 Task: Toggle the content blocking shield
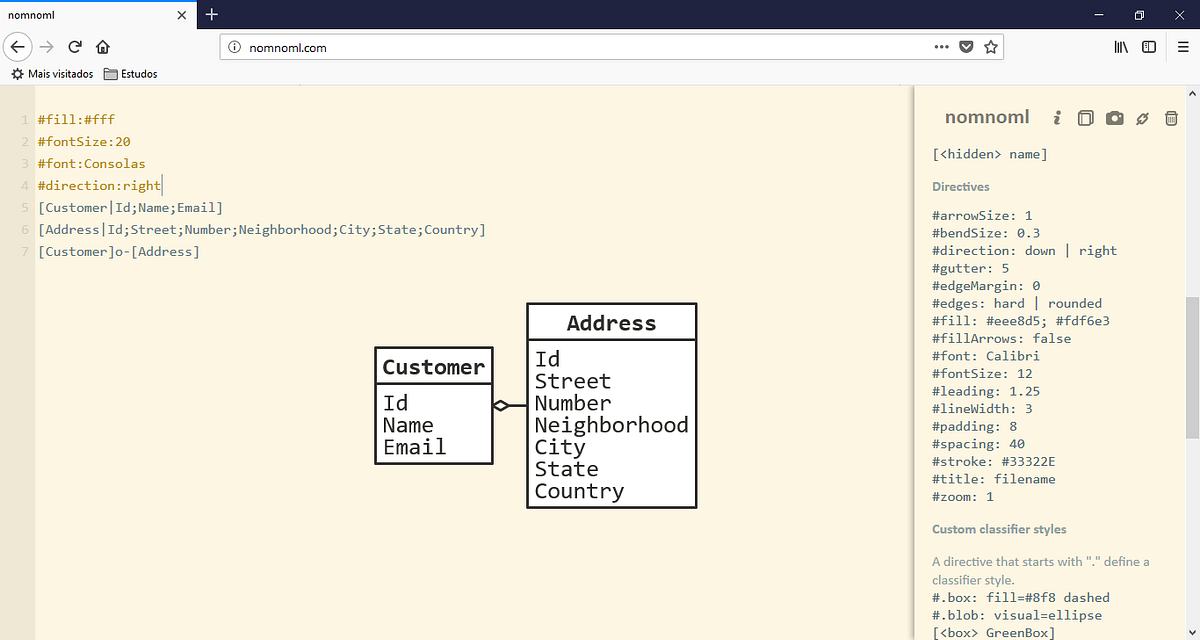tap(966, 46)
